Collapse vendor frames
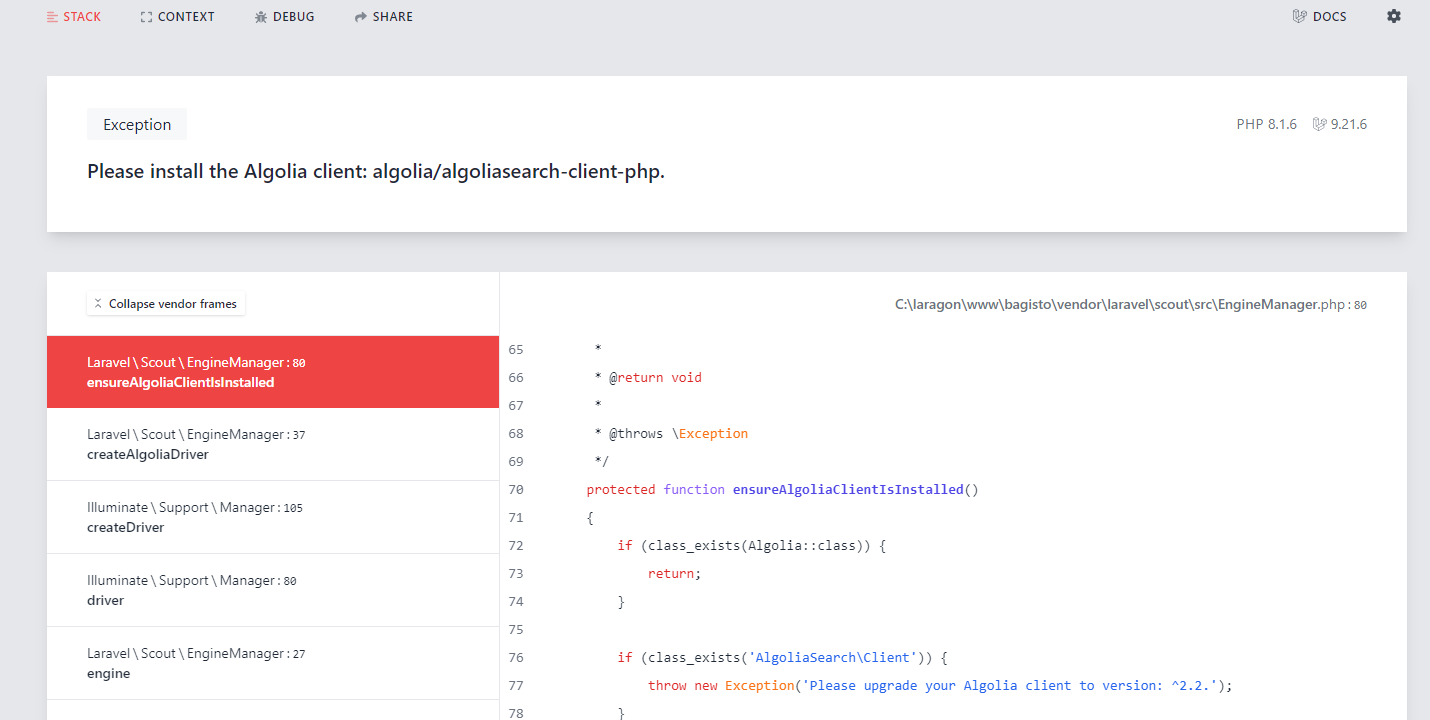The image size is (1430, 720). pos(166,304)
